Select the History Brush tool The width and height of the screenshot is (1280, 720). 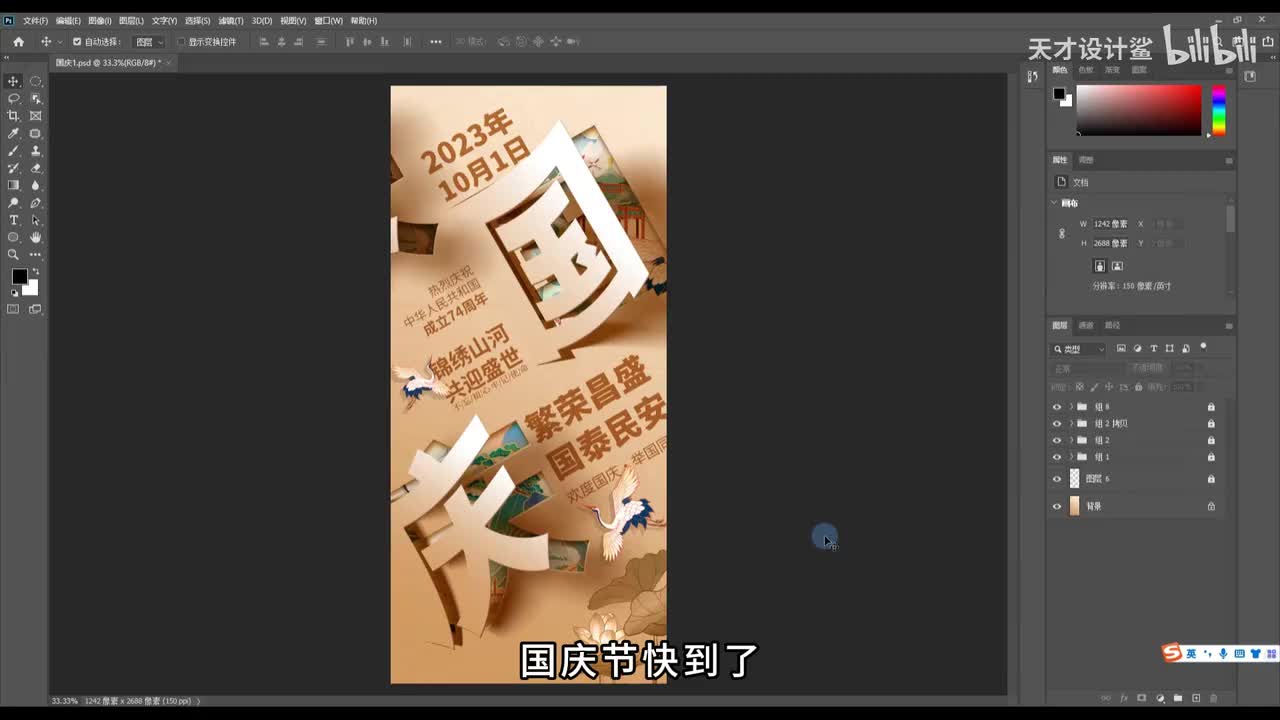click(x=13, y=168)
